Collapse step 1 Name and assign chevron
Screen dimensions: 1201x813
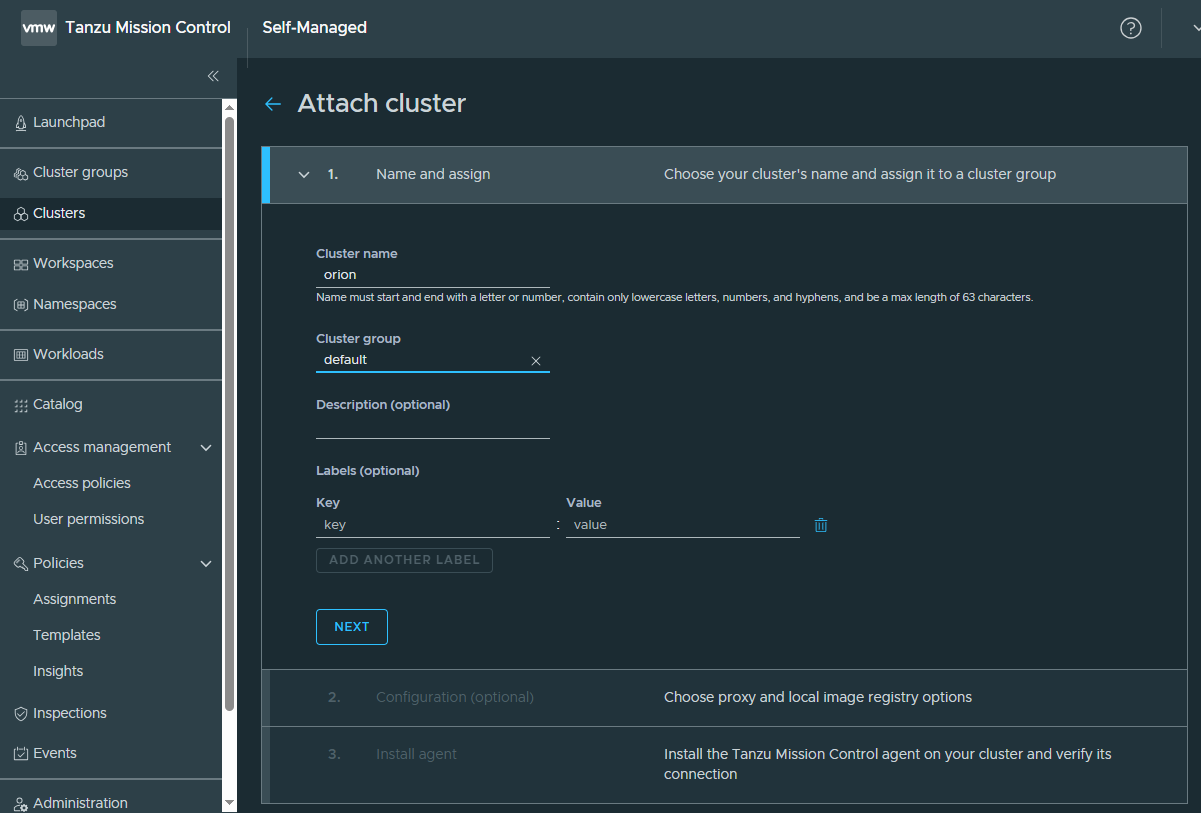pos(304,175)
